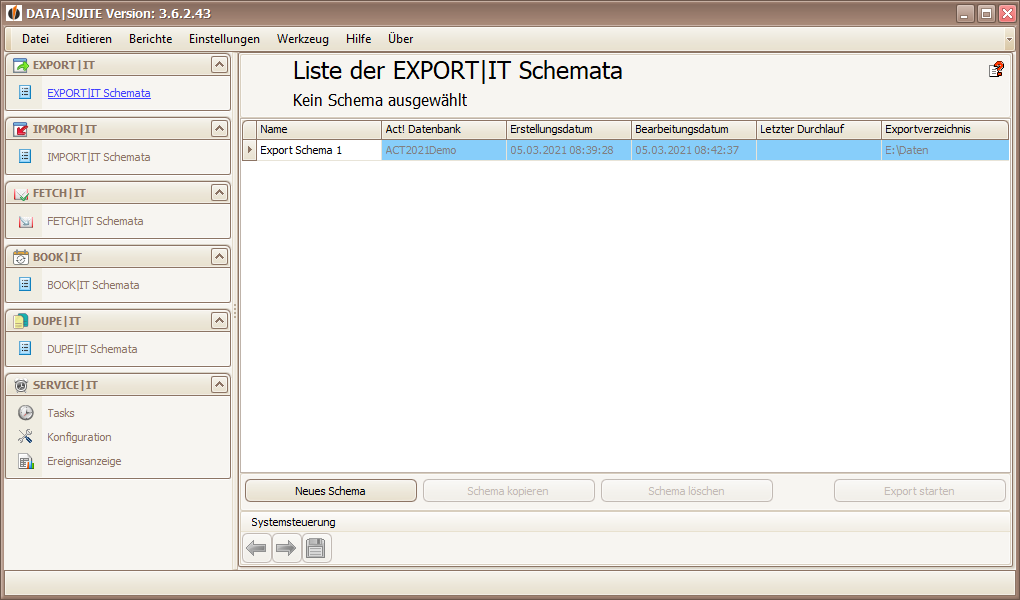Select the Export Schema 1 name cell
Screen dimensions: 1020x600
click(319, 150)
